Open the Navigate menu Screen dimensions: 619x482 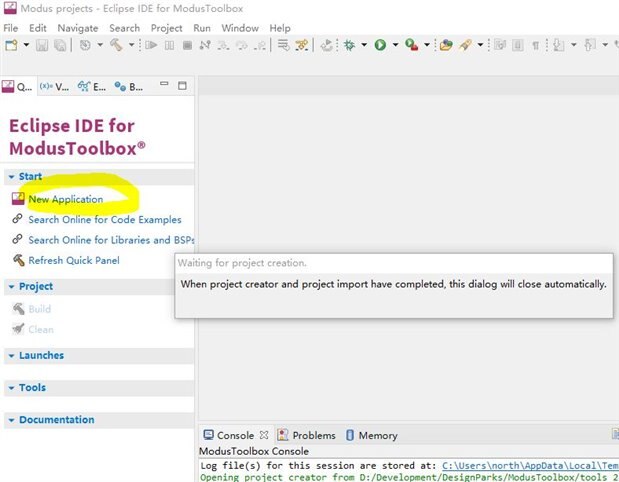(78, 28)
